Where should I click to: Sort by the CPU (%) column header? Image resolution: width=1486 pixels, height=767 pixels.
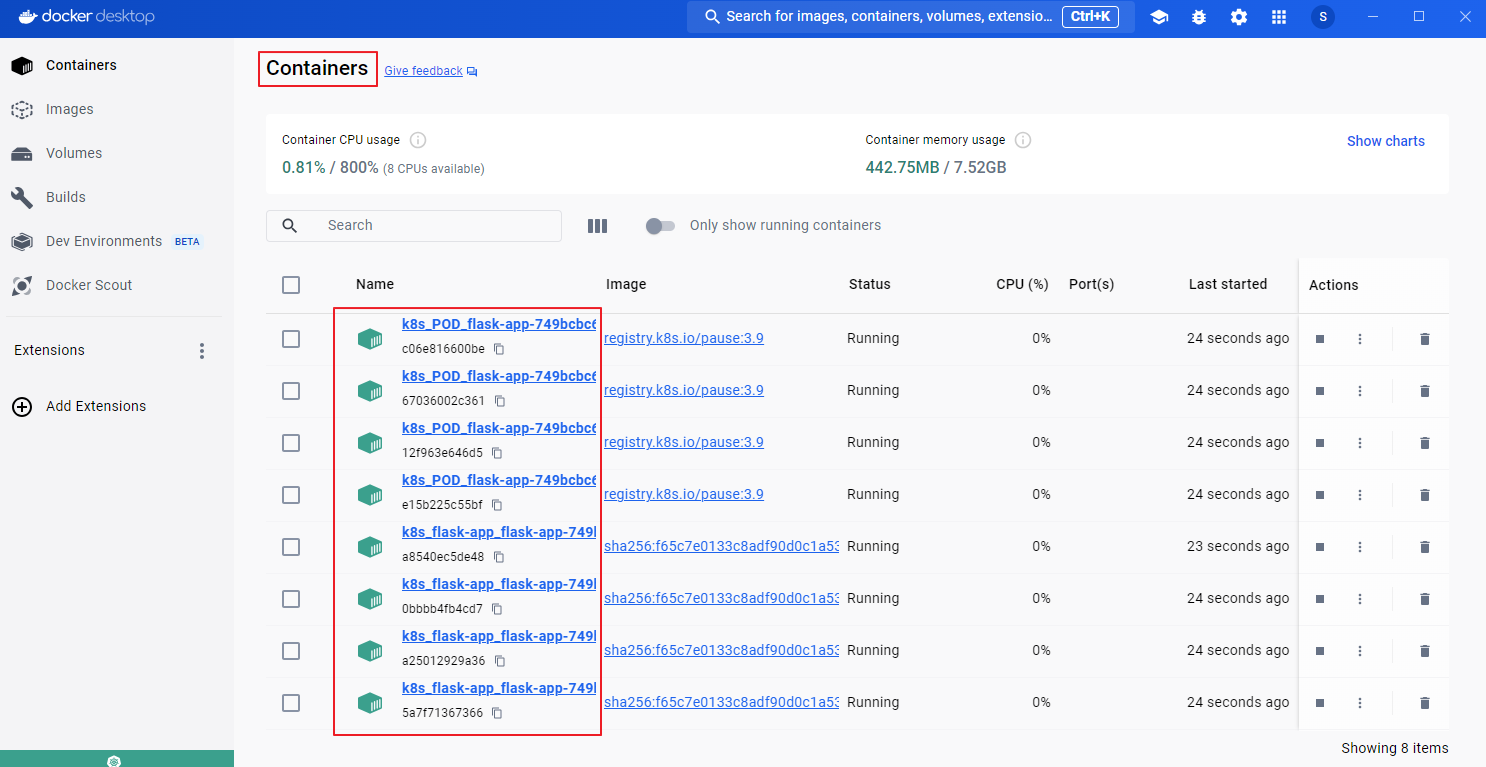coord(1022,284)
